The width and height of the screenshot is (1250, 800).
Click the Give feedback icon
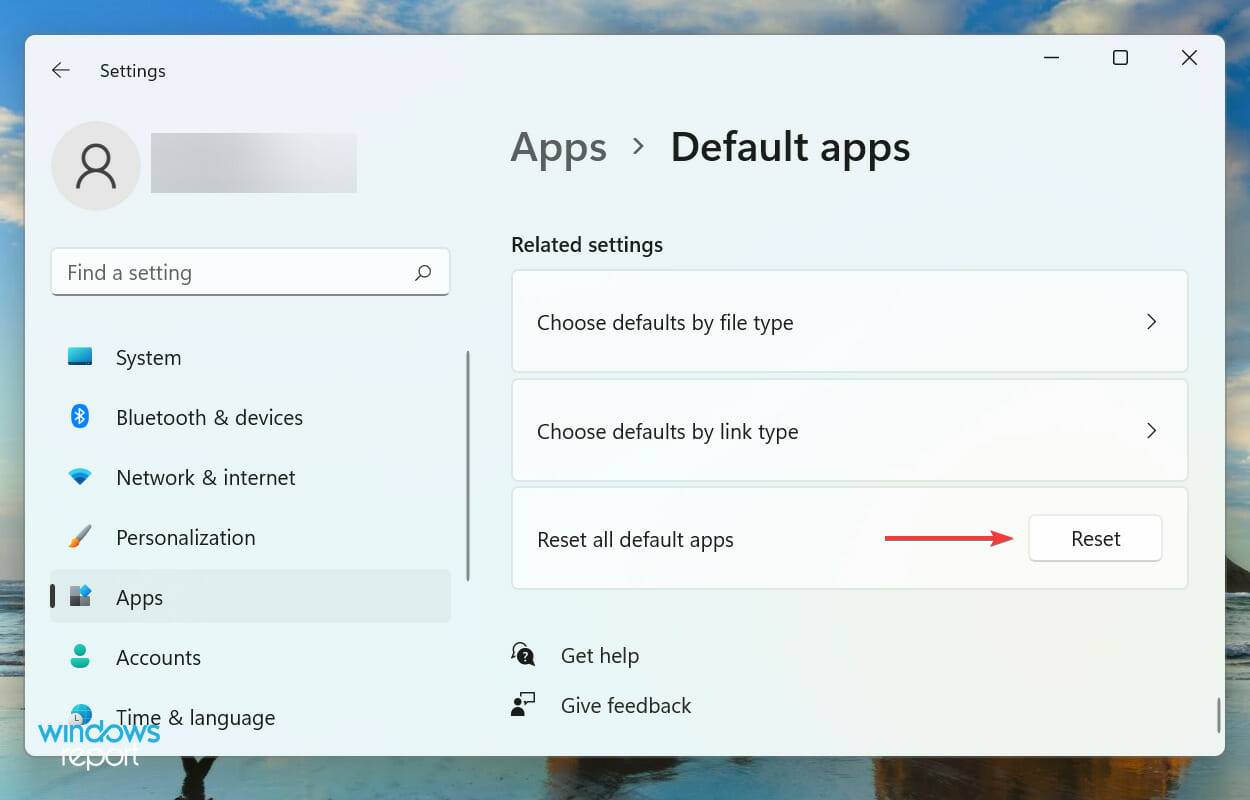click(x=523, y=704)
